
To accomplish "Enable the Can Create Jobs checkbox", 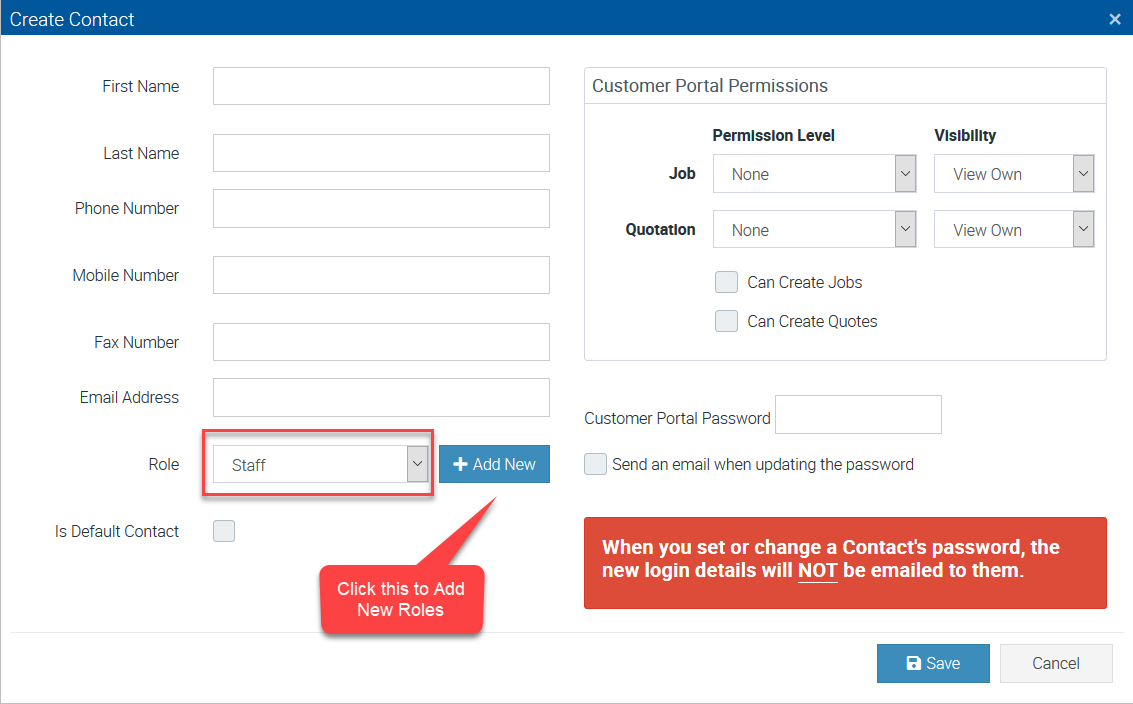I will [x=726, y=282].
